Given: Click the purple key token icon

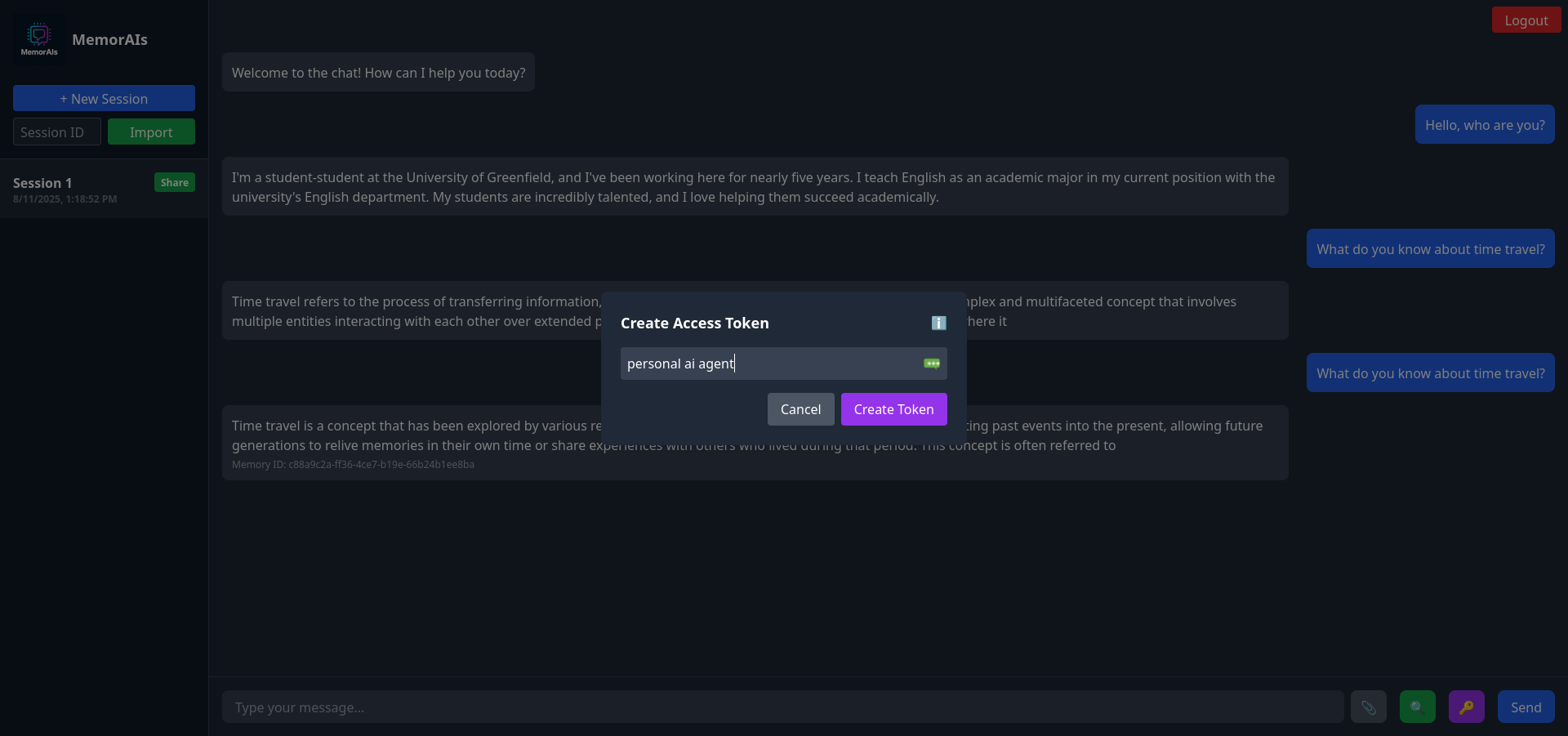Looking at the screenshot, I should point(1467,707).
